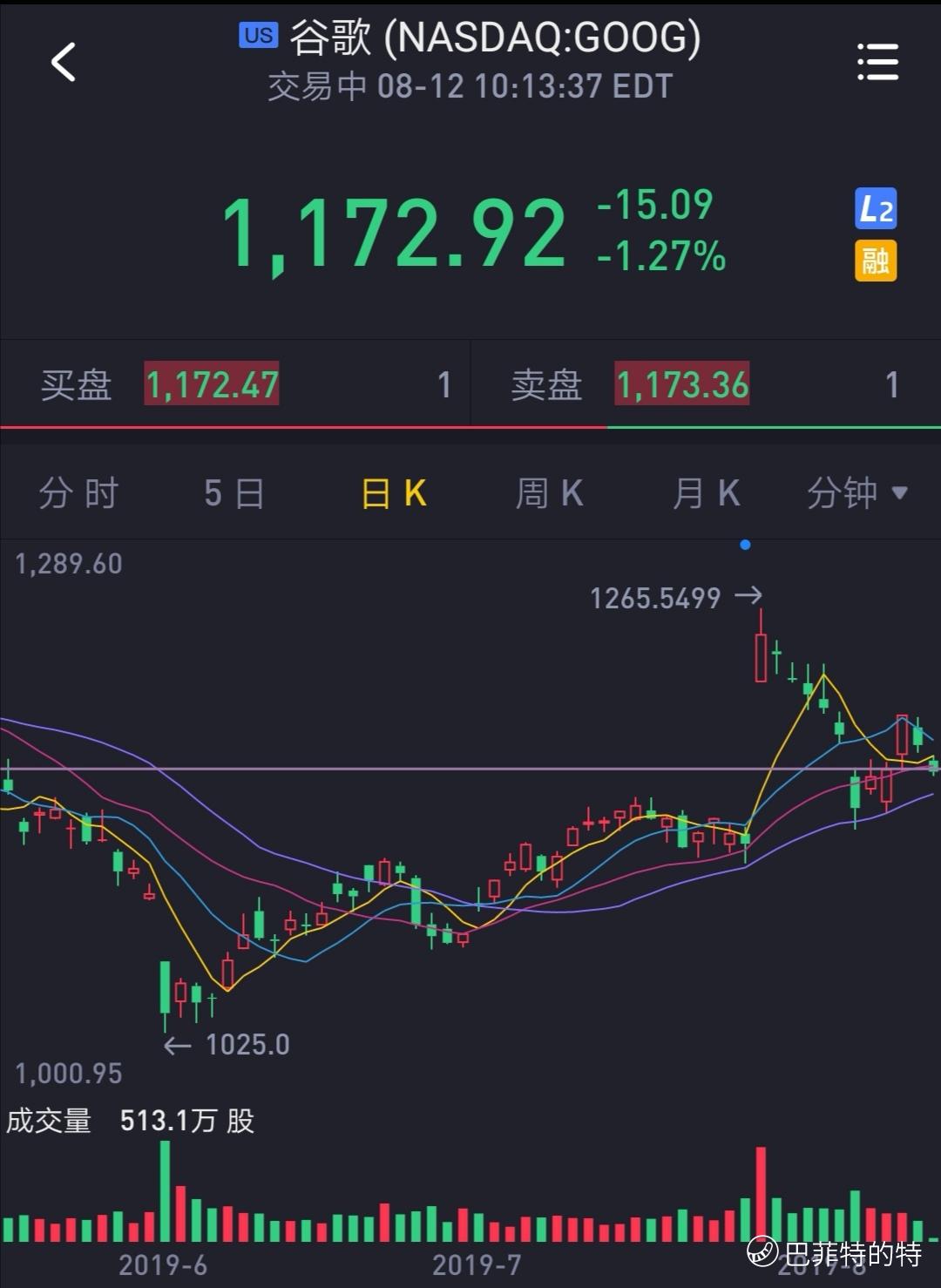Viewport: 941px width, 1288px height.
Task: Select the 周K weekly candlestick tab
Action: 549,493
